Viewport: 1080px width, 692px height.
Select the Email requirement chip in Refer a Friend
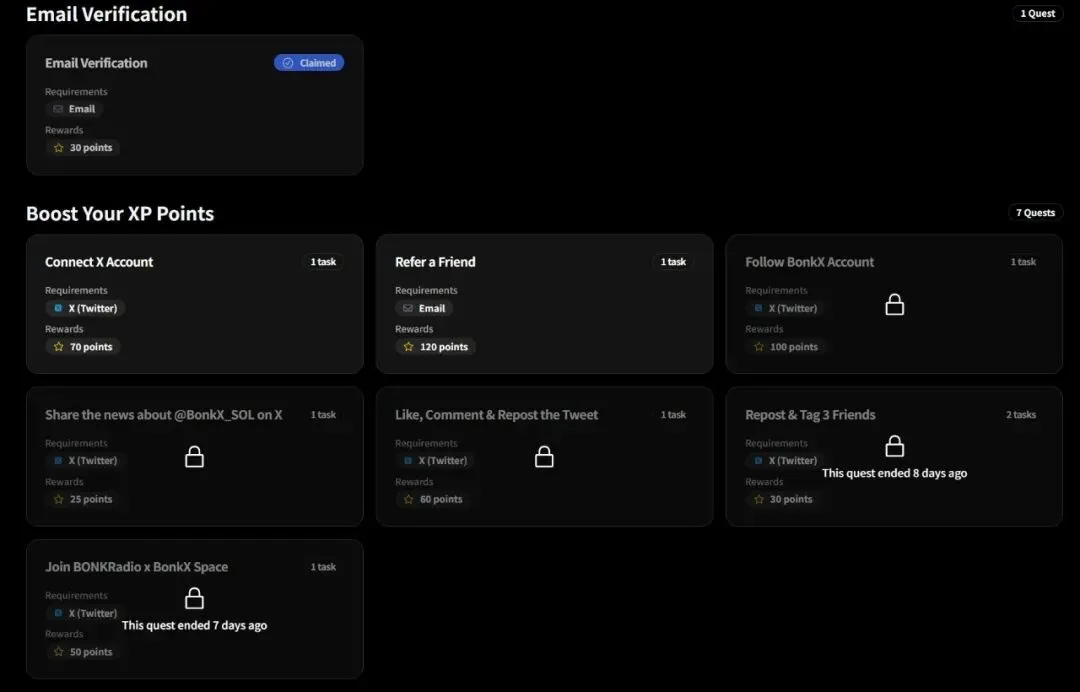tap(424, 308)
